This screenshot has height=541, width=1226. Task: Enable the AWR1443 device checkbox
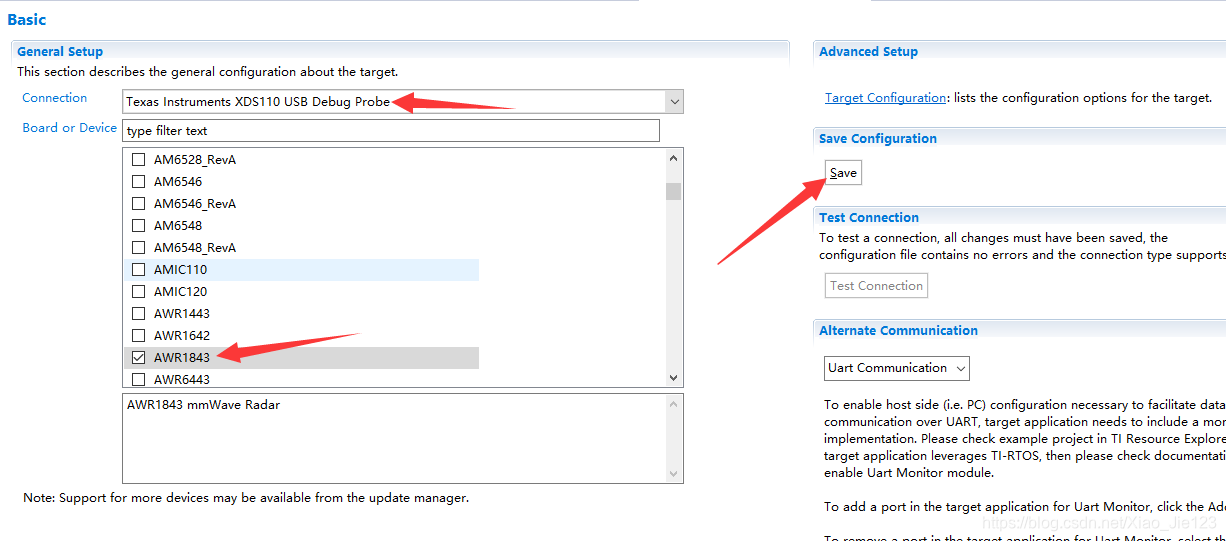pyautogui.click(x=138, y=314)
